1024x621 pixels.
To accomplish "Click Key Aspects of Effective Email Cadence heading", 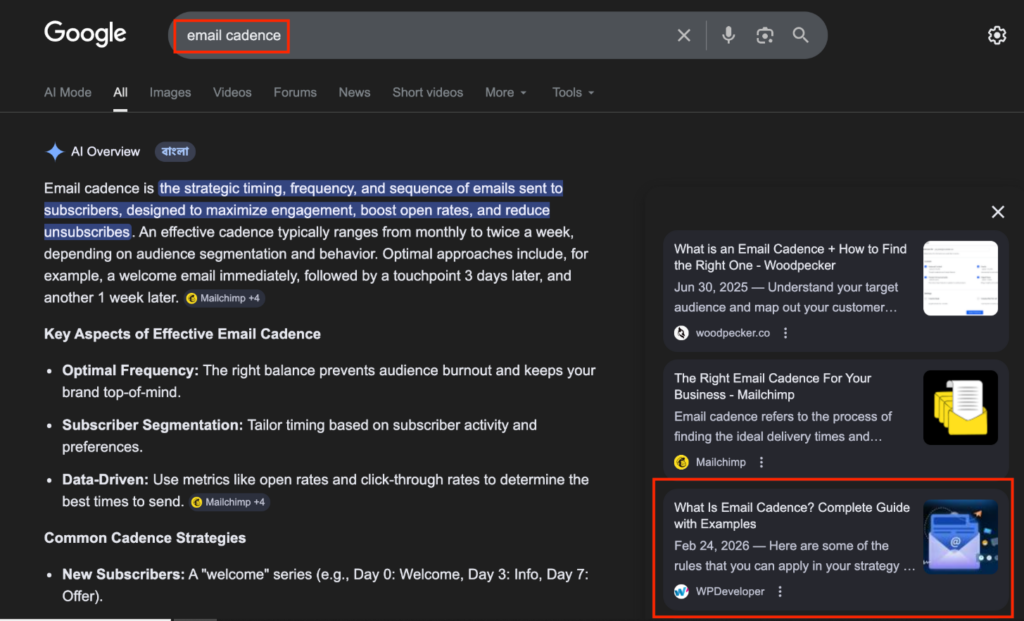I will pos(182,334).
